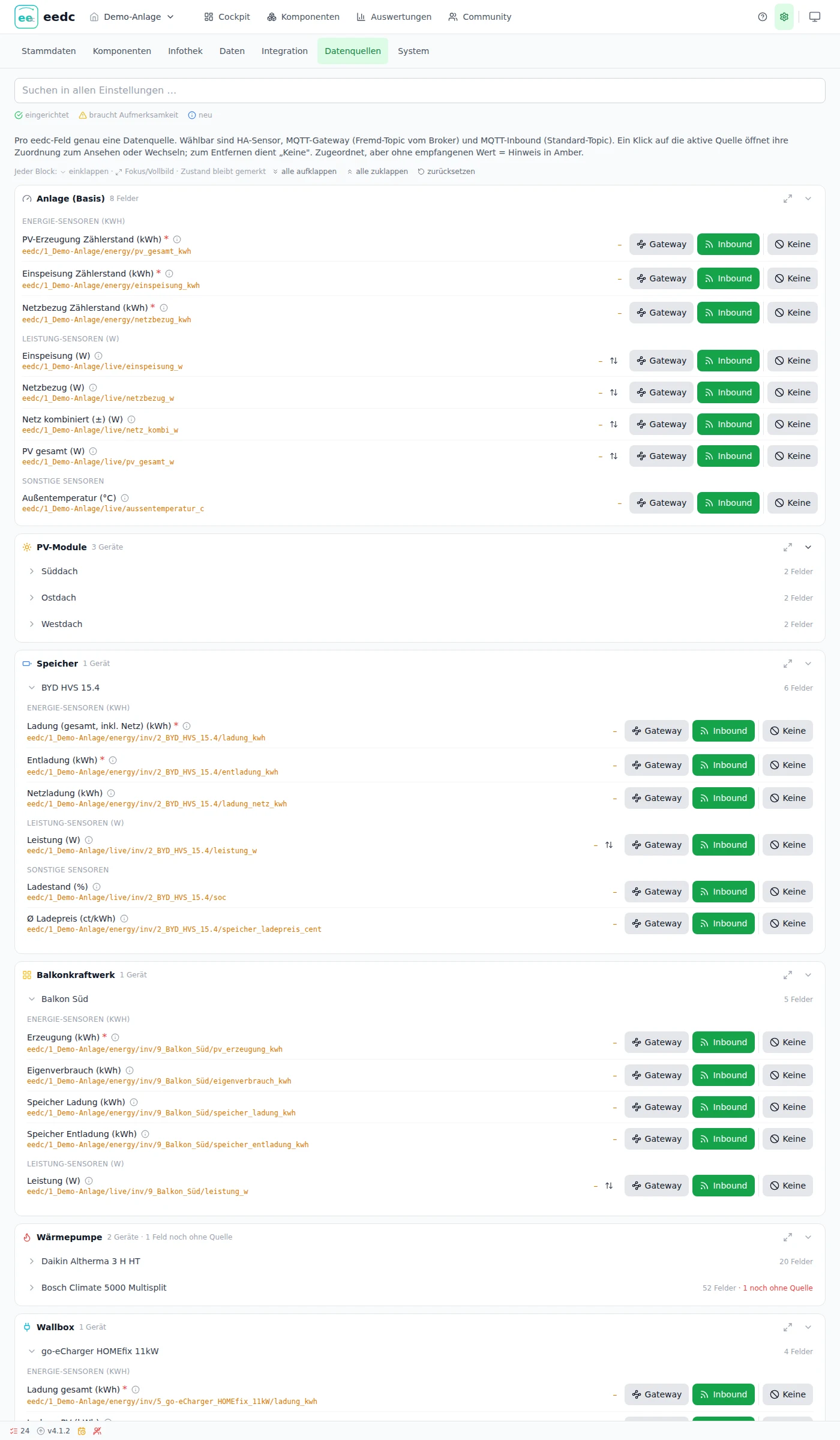This screenshot has width=840, height=1440.
Task: Click the monitor display icon in header
Action: coord(815,17)
